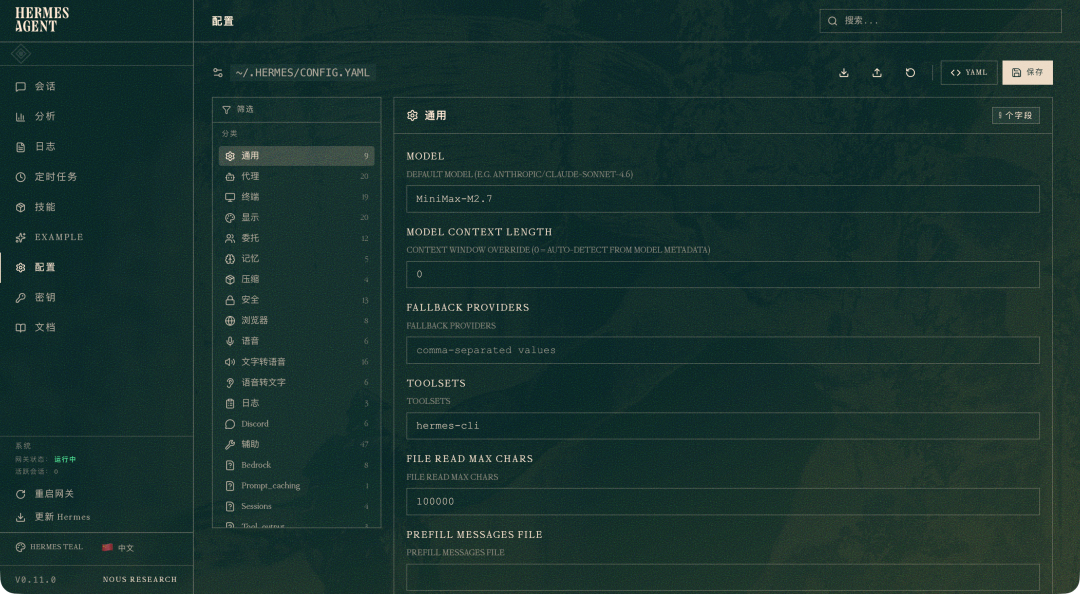Viewport: 1080px width, 594px height.
Task: Click the Hermes Agent logo
Action: tap(42, 20)
